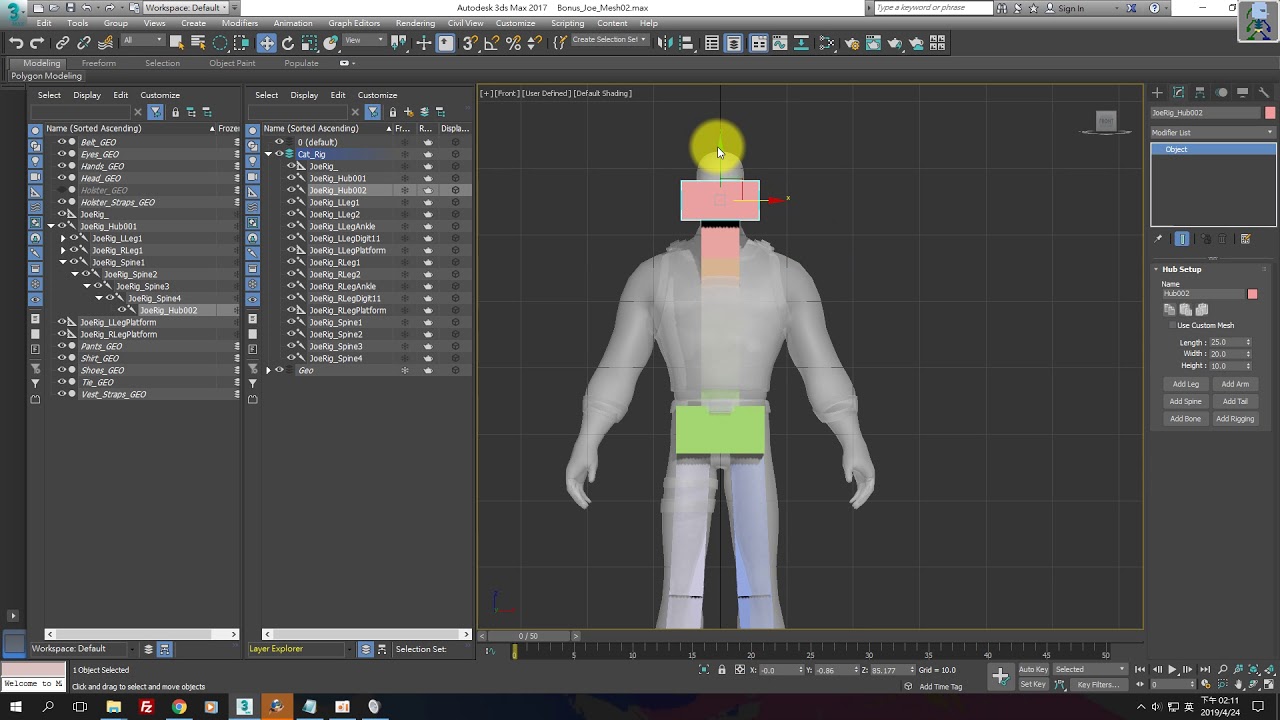Switch to the Create command panel
Screen dimensions: 1280x720
[1157, 93]
